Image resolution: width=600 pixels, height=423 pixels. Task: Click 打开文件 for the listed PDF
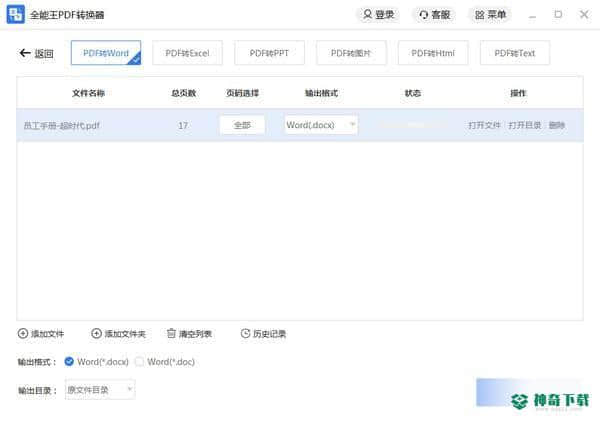pyautogui.click(x=484, y=125)
